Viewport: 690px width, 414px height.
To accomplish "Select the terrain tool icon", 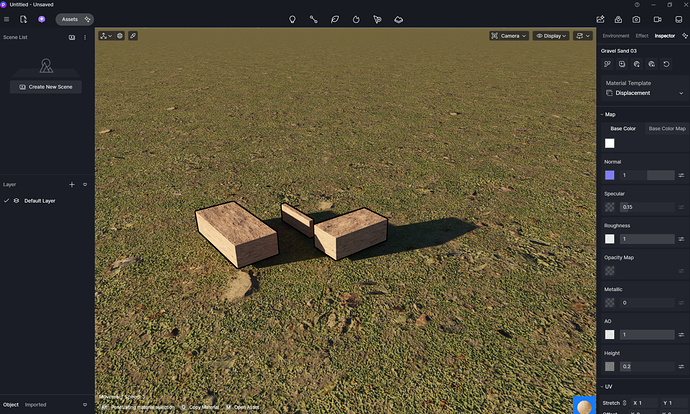I will click(399, 19).
